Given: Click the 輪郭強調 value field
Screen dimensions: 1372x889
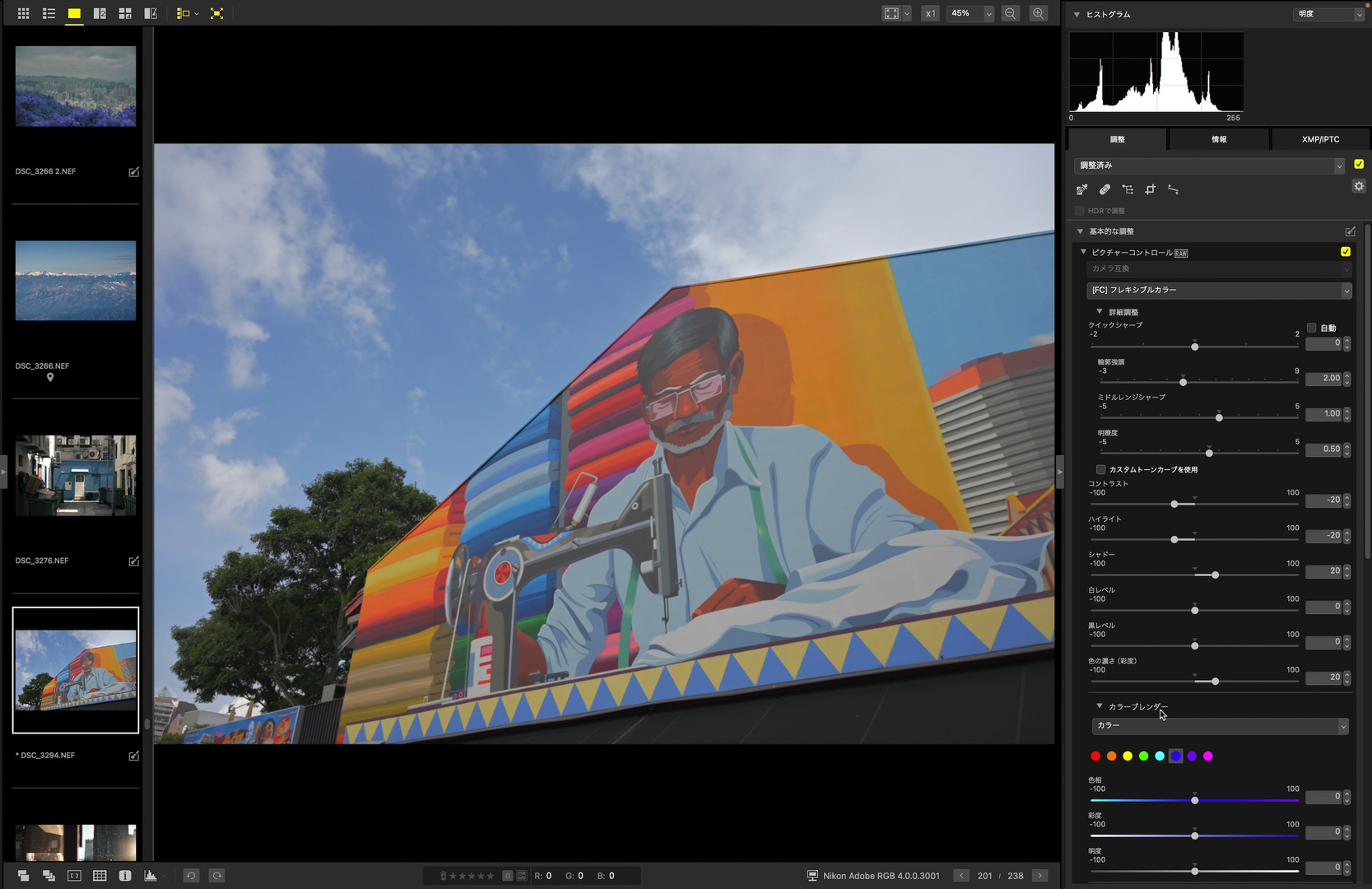Looking at the screenshot, I should pyautogui.click(x=1324, y=379).
